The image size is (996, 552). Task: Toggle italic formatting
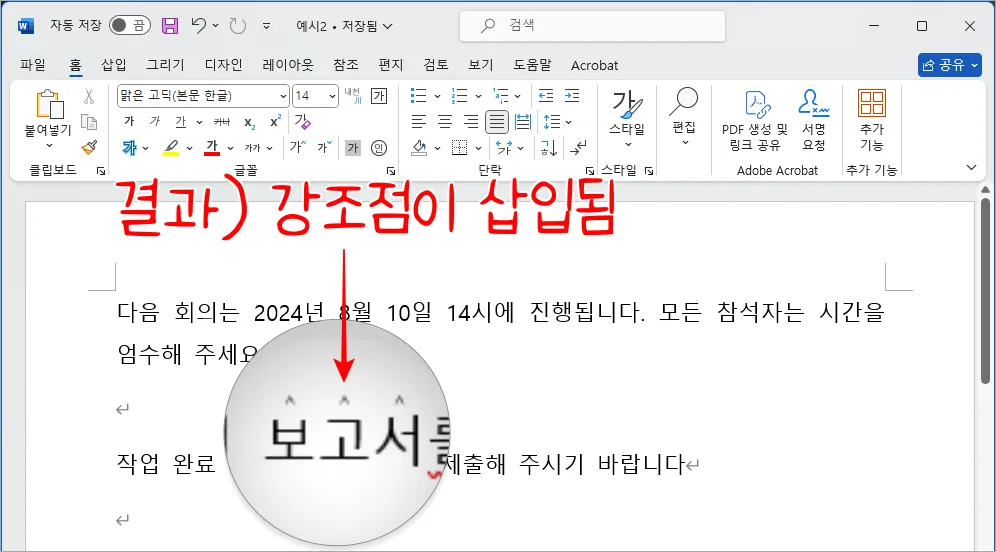pyautogui.click(x=155, y=121)
